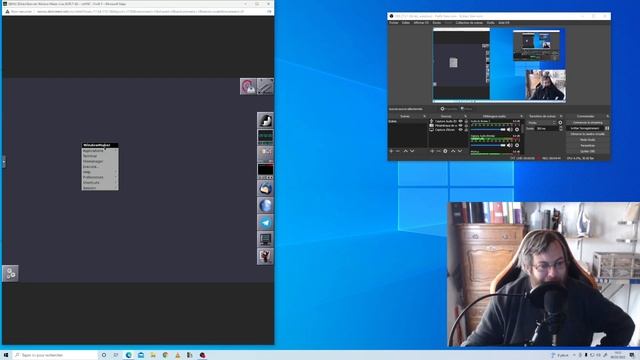Click the Window Maker clip icon beside Debian swirl
Screen dimensions: 640x360
pyautogui.click(x=265, y=87)
